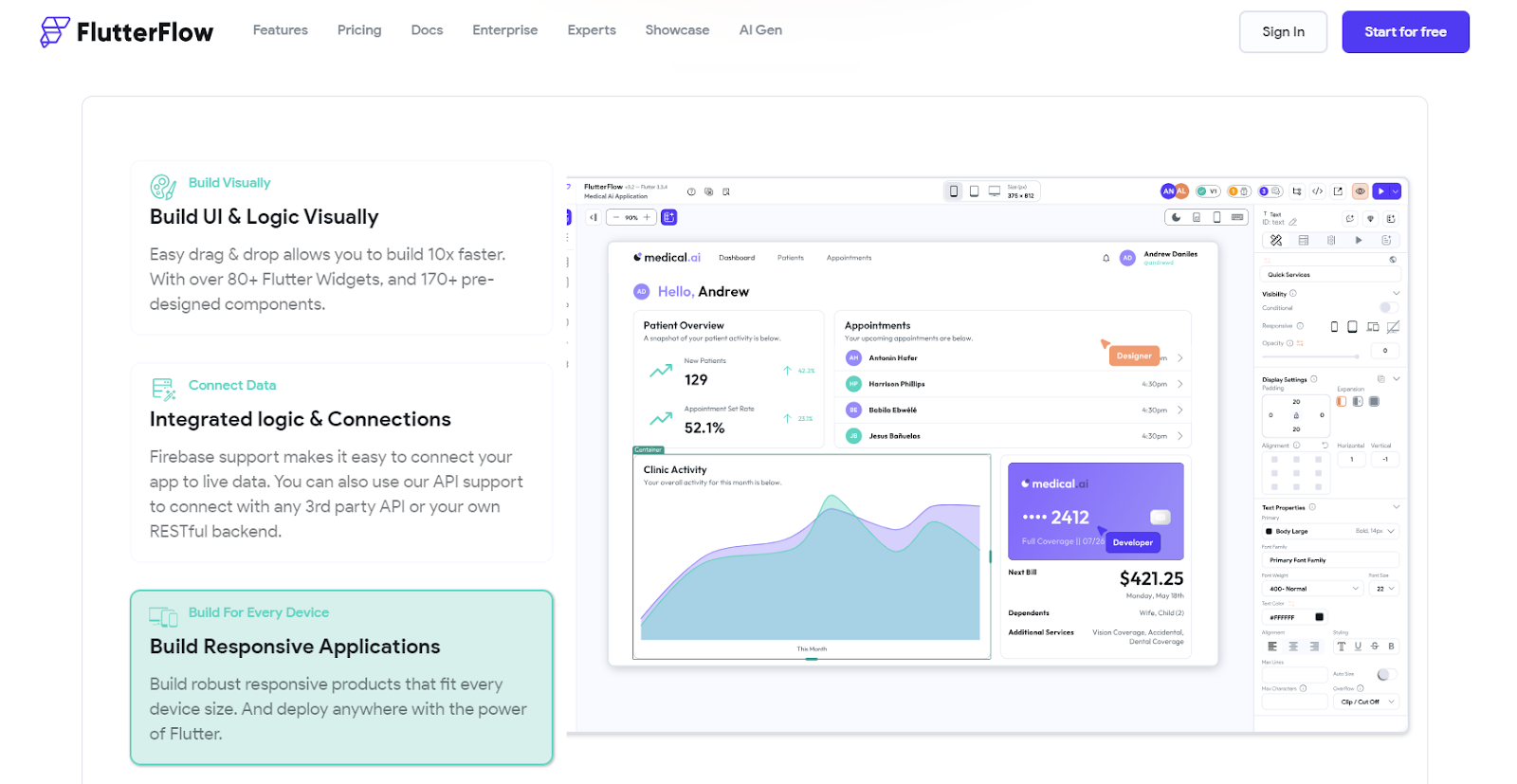Click the Quick Services text field

[x=1329, y=275]
